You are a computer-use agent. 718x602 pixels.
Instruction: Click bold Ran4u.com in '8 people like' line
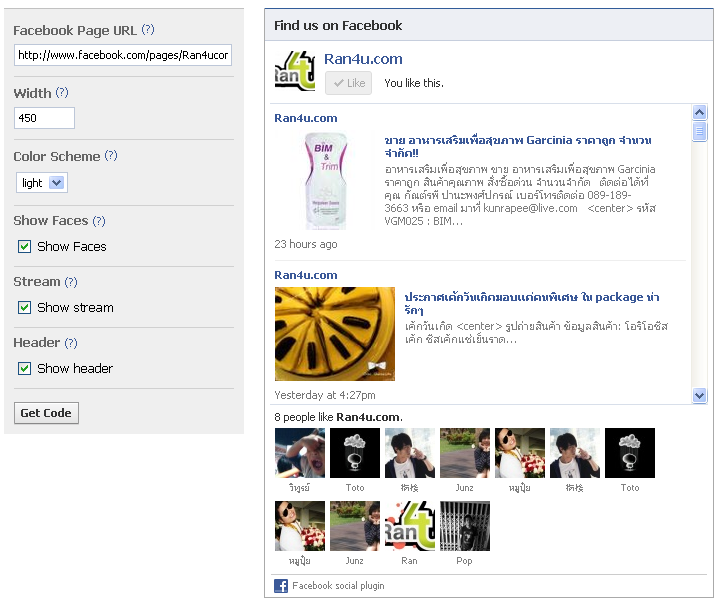tap(368, 417)
